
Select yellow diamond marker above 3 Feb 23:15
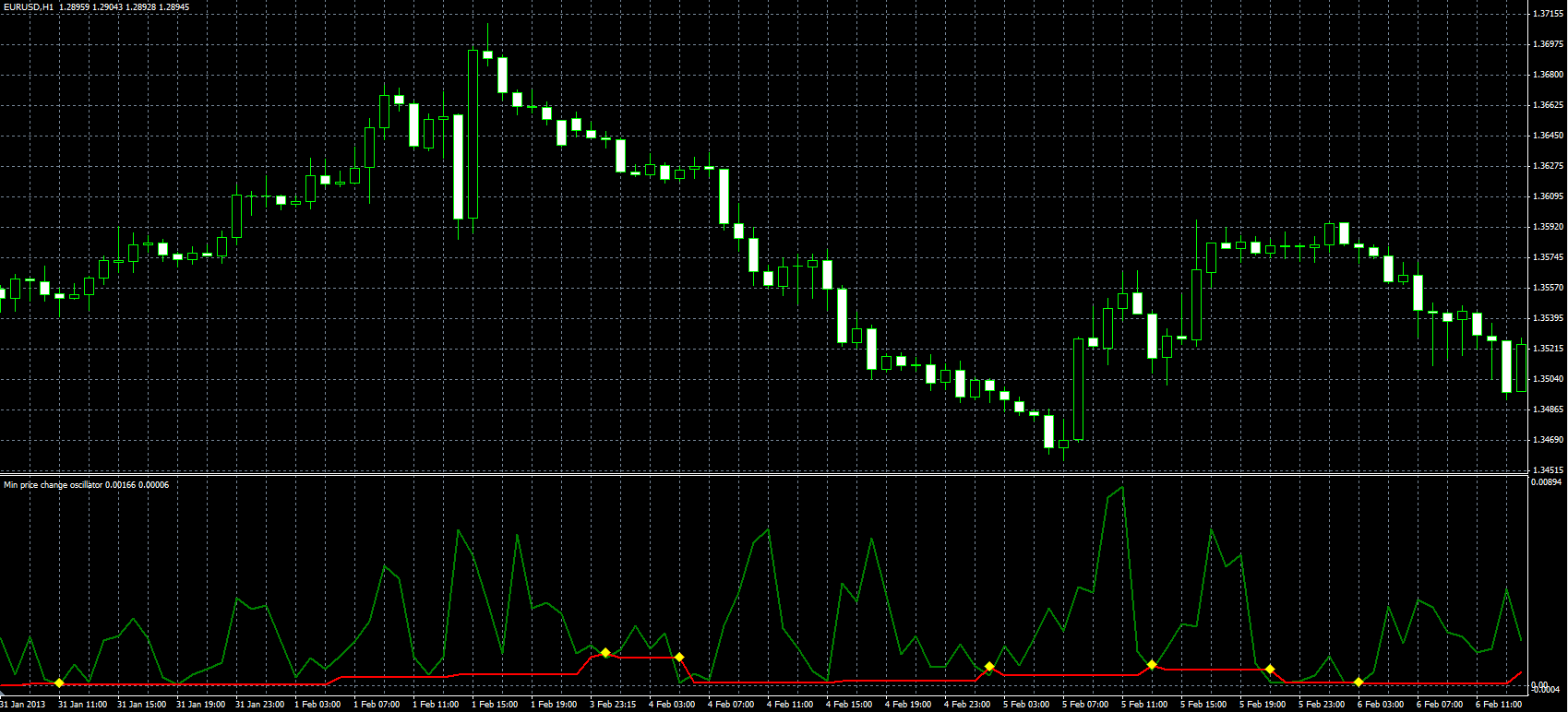pyautogui.click(x=605, y=653)
